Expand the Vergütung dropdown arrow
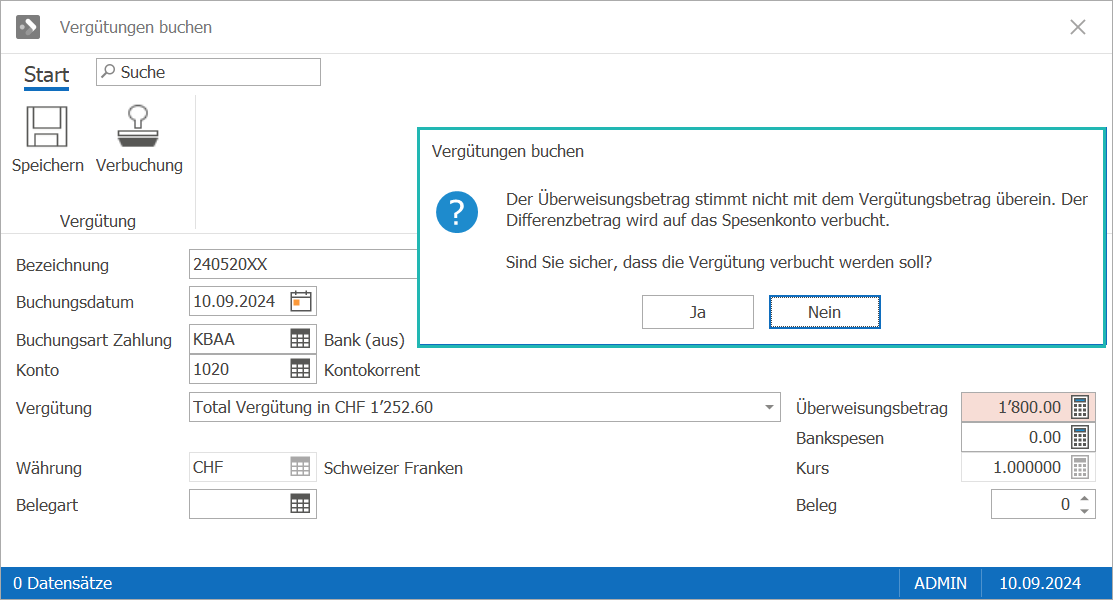 [x=769, y=407]
